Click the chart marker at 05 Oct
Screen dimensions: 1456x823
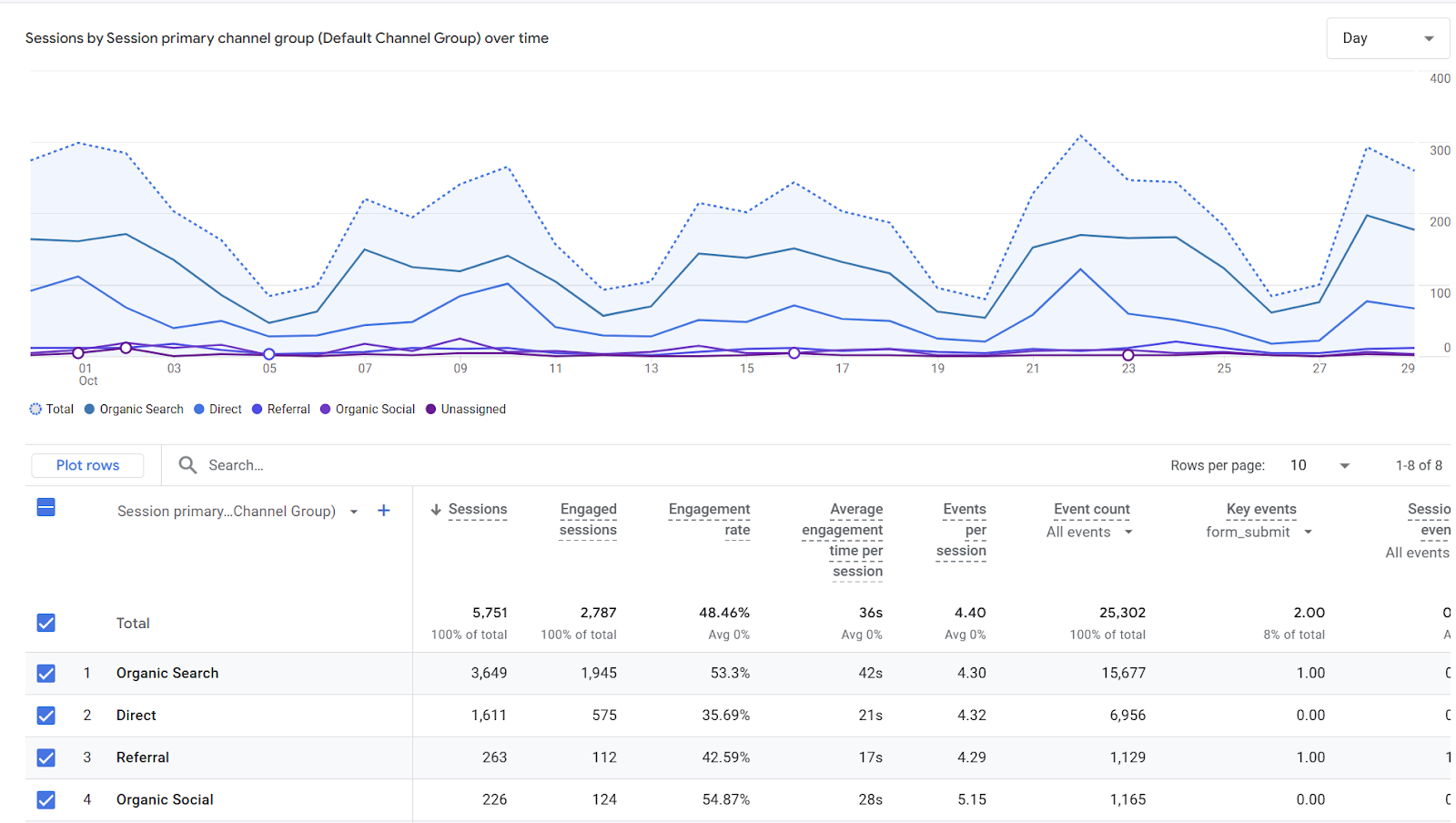[x=269, y=354]
